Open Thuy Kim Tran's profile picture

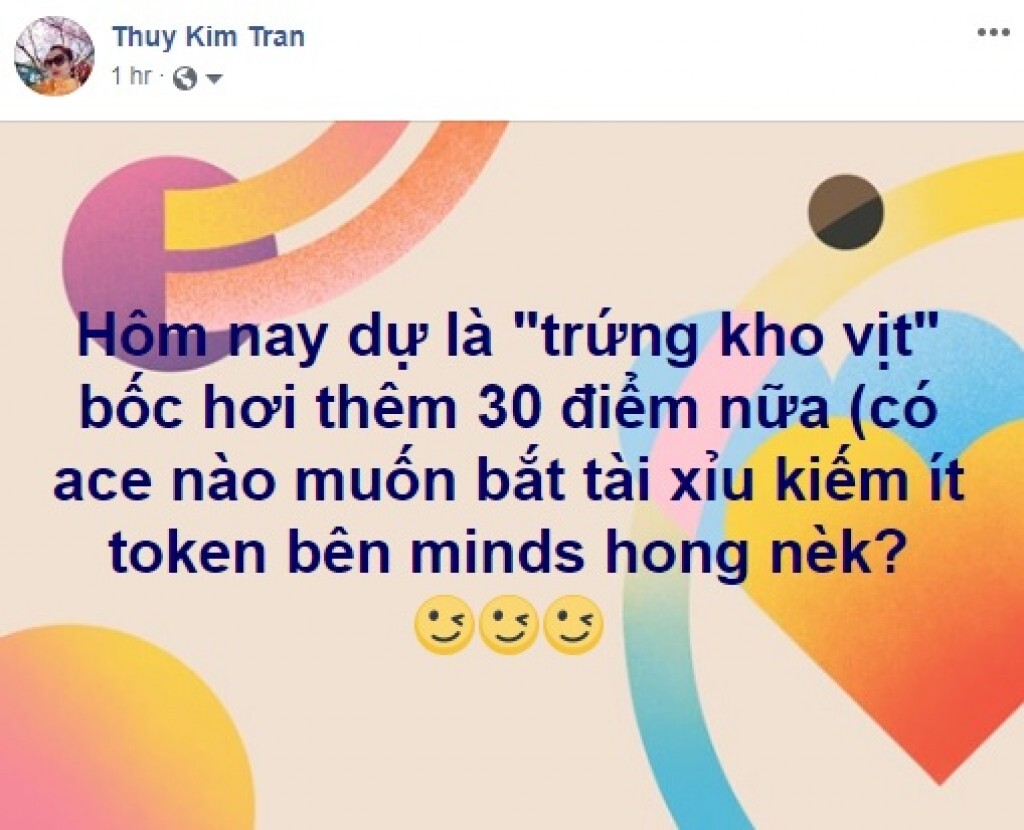(54, 56)
